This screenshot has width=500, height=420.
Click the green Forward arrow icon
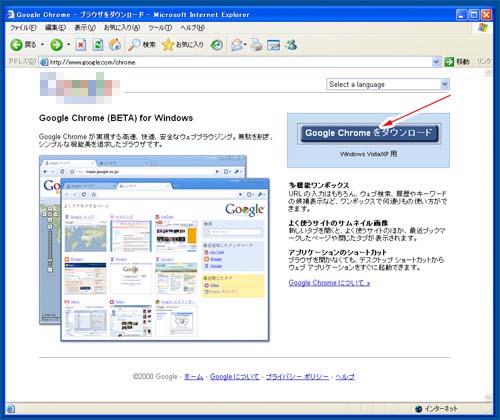[56, 45]
